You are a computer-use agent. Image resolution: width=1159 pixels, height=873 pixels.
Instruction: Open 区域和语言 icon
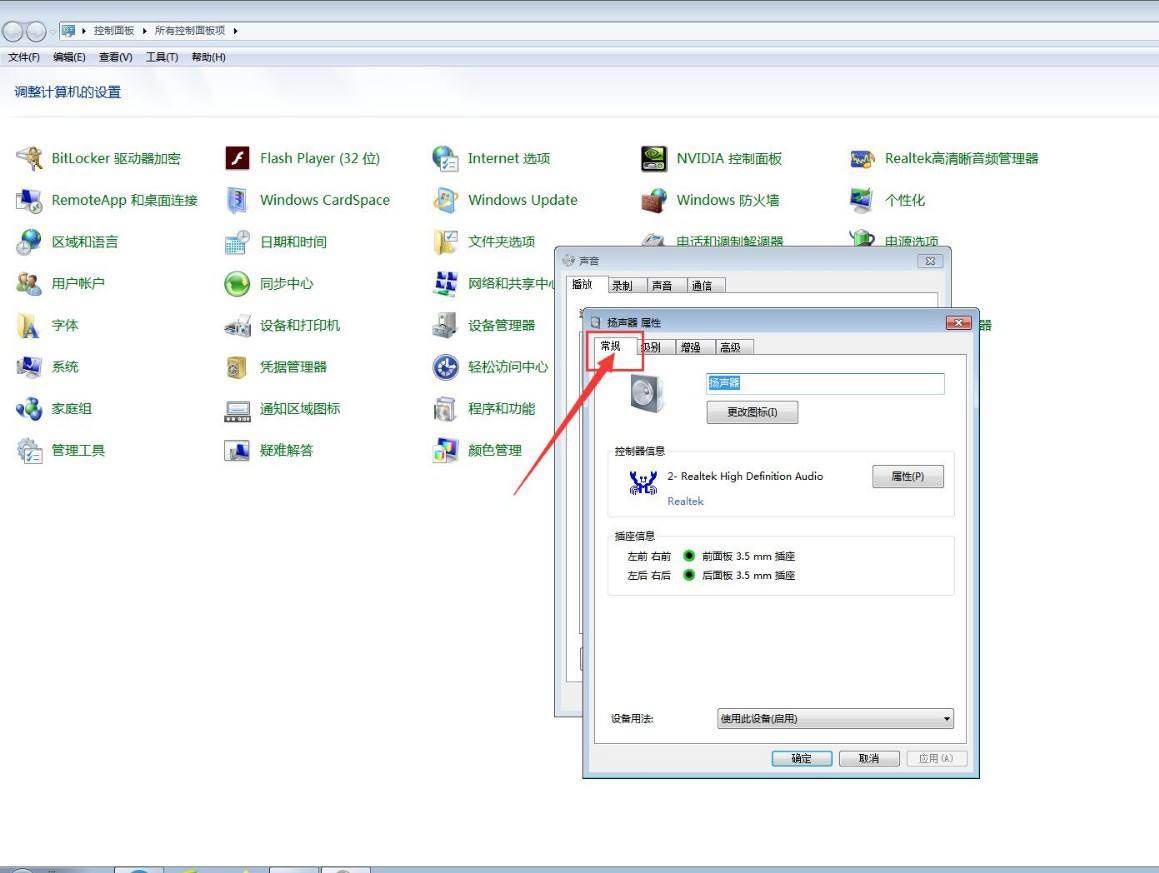(x=30, y=242)
